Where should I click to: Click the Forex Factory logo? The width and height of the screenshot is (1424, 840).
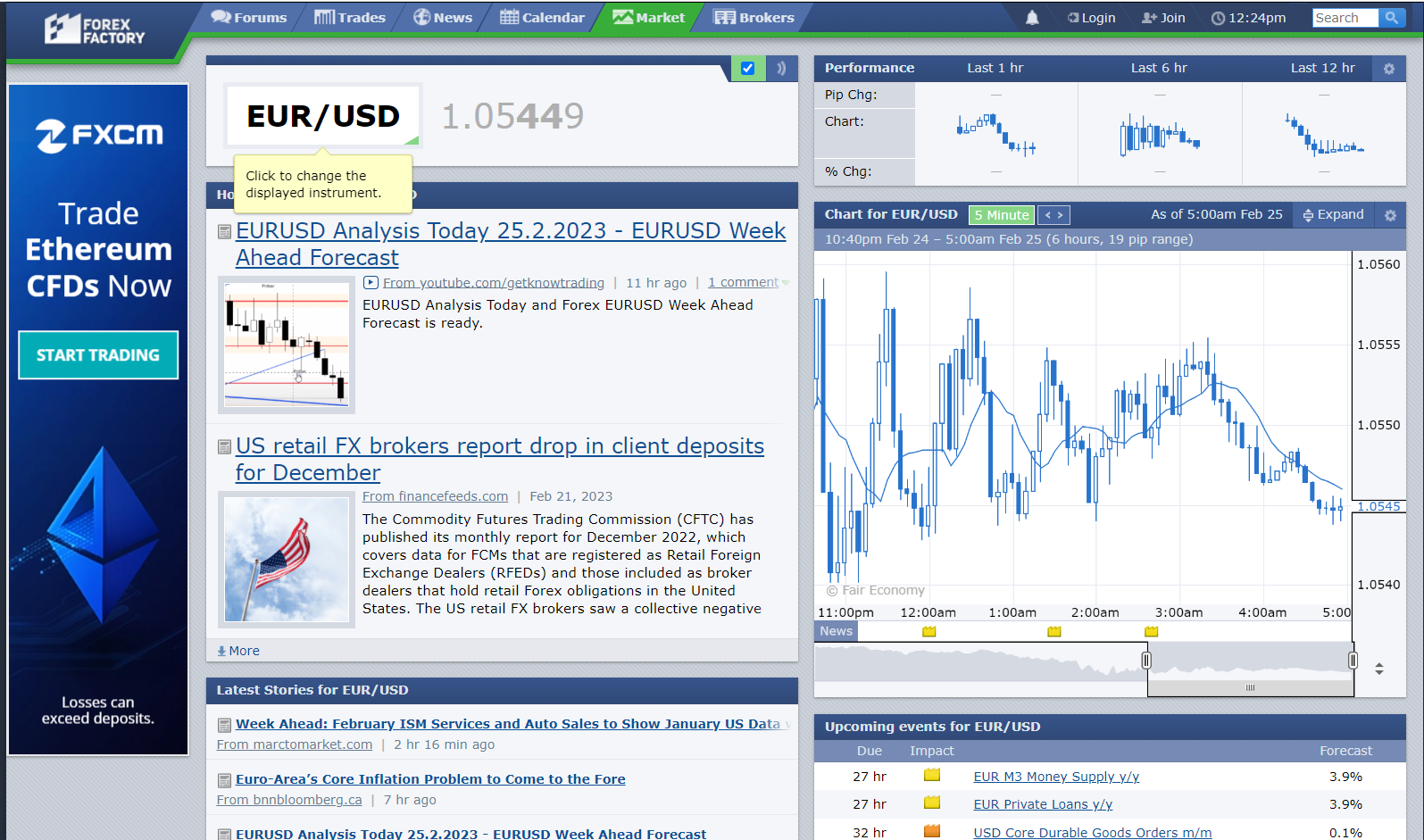[95, 29]
